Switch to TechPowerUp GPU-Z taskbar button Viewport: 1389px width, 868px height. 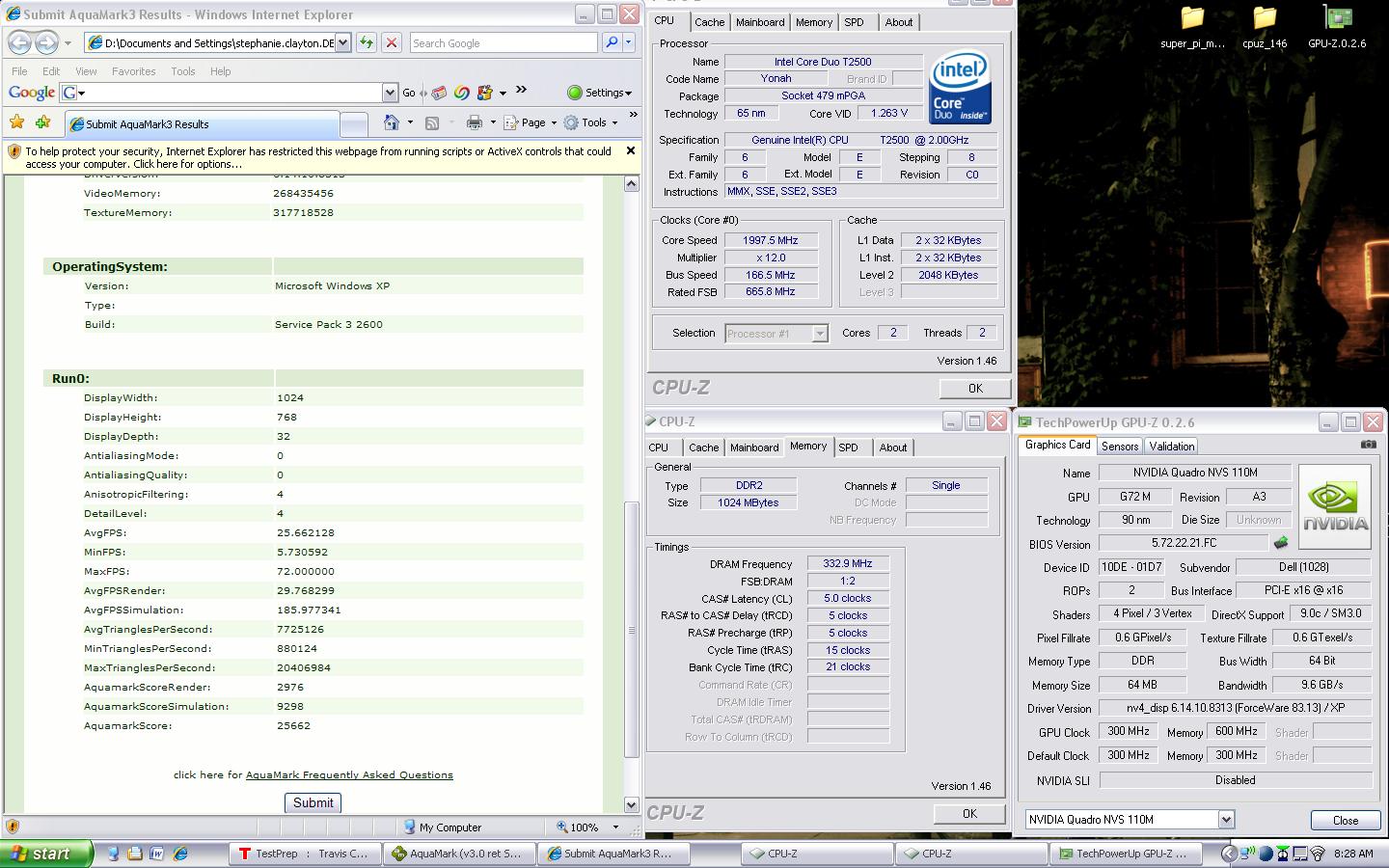click(1127, 854)
